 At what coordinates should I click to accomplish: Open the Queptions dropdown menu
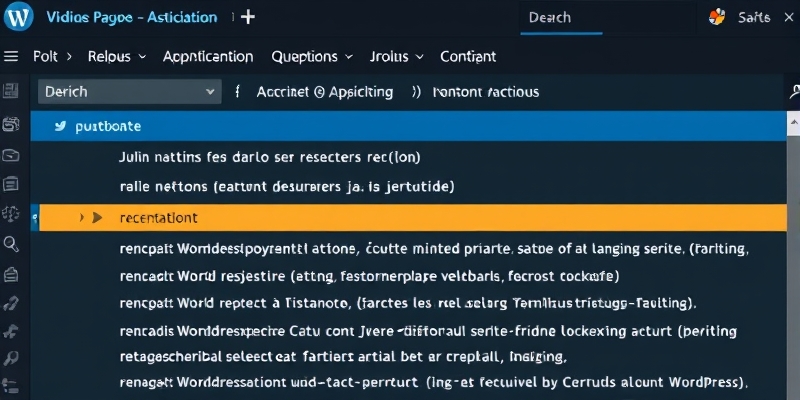point(312,57)
